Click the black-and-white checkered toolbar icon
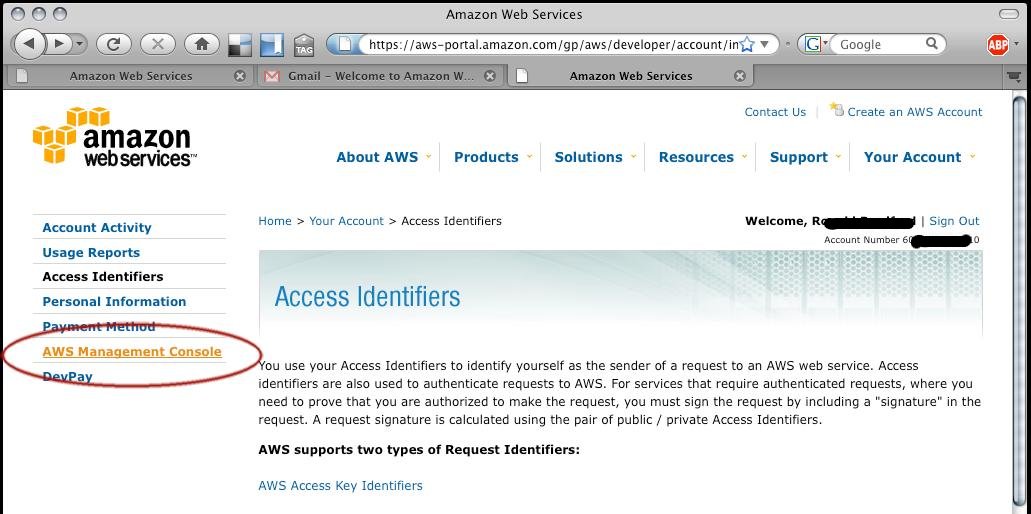1031x514 pixels. (240, 45)
